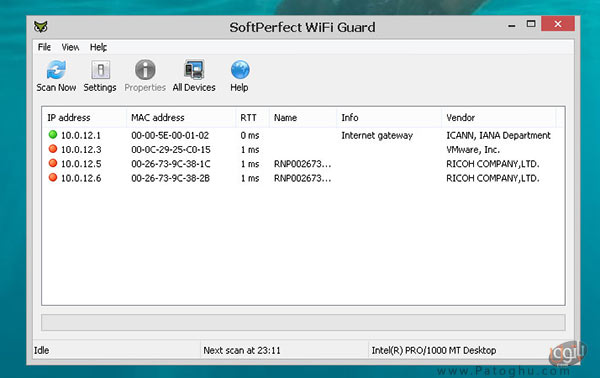The width and height of the screenshot is (600, 378).
Task: Click MAC address 00-00-5E-00-01-02
Action: pyautogui.click(x=170, y=135)
